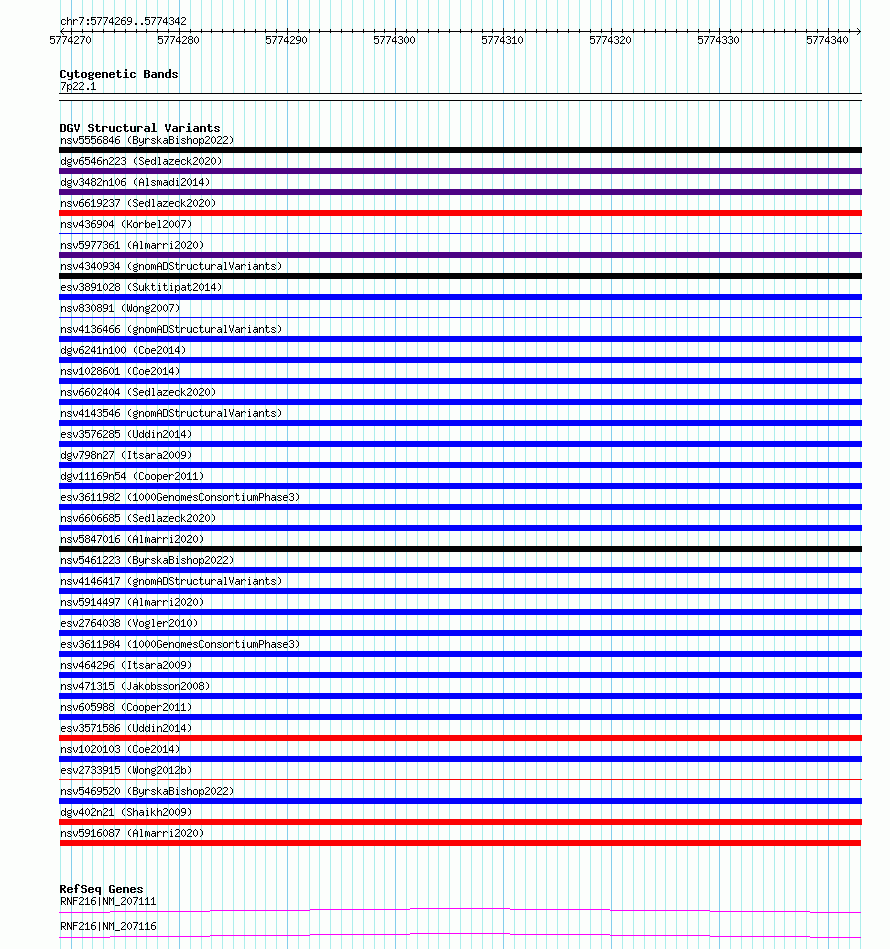
Task: Click ruler position 5774340
Action: [827, 40]
